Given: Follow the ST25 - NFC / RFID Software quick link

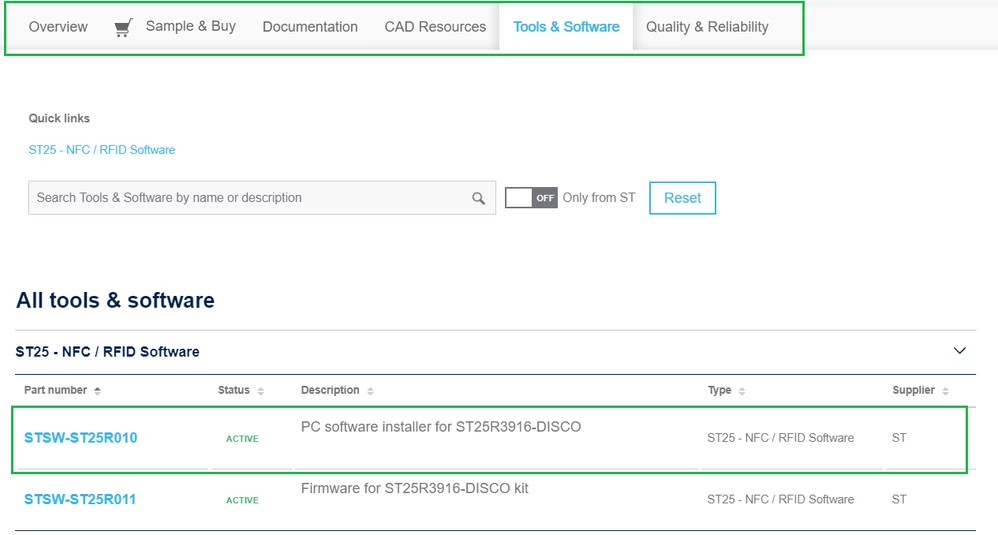Looking at the screenshot, I should [102, 149].
